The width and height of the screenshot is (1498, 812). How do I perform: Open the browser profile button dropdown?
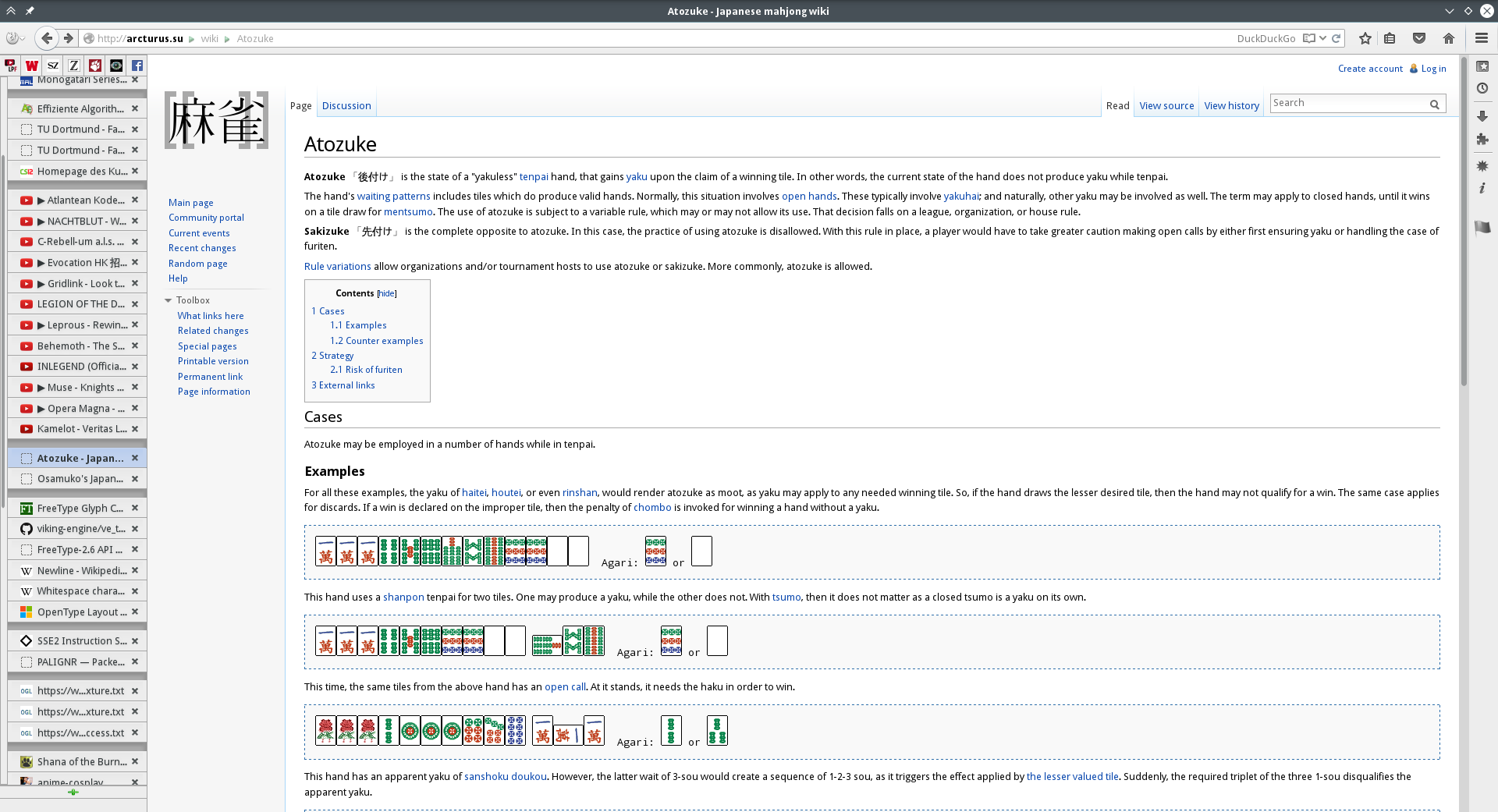[x=15, y=38]
